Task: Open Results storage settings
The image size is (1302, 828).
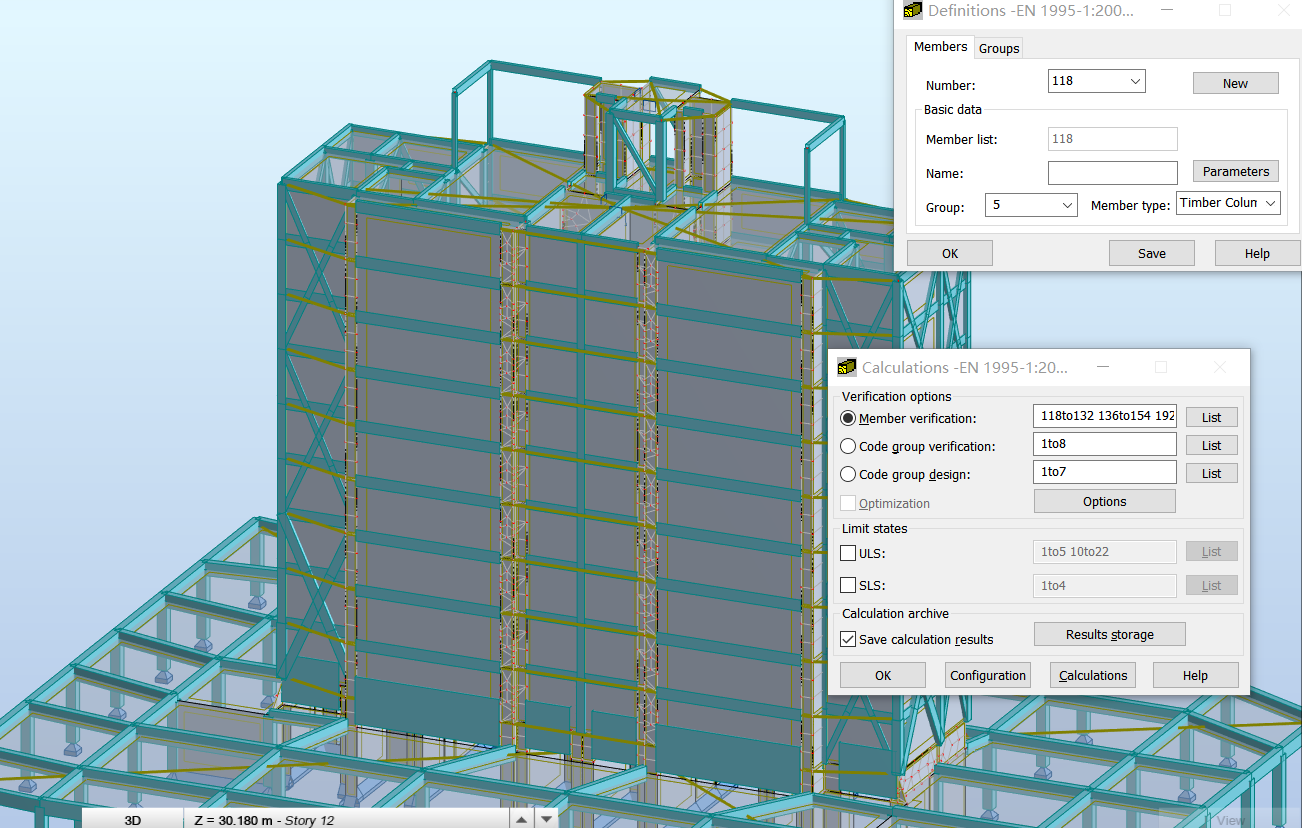Action: [x=1109, y=633]
